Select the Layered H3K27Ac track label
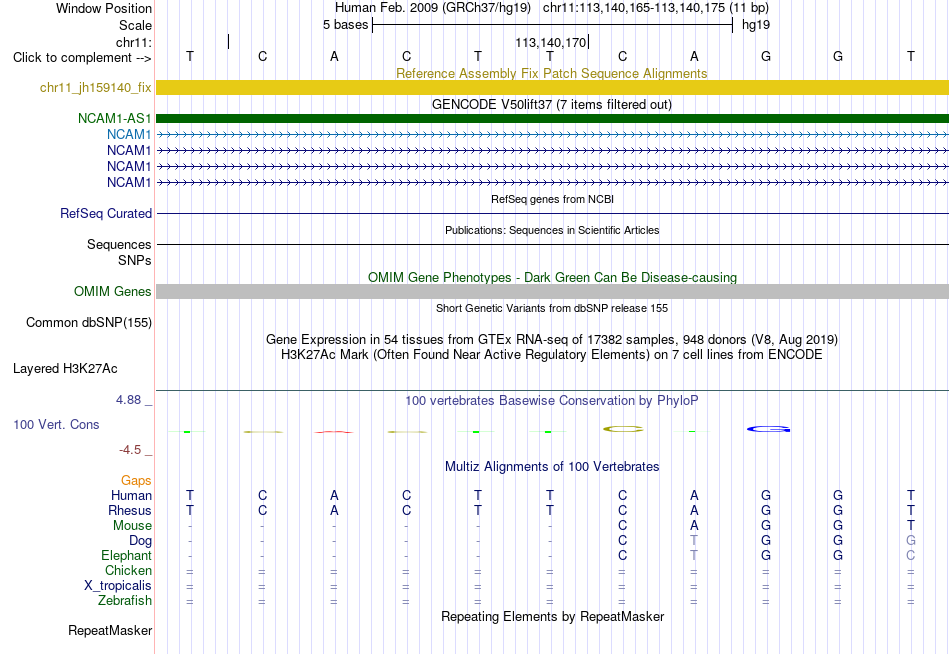The image size is (950, 654). 65,369
